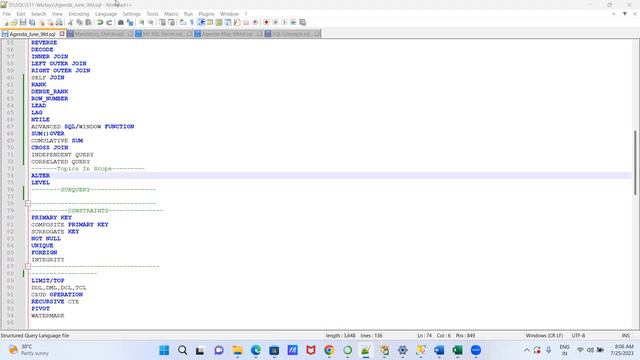Viewport: 640px width, 360px height.
Task: Expand the system tray hidden icons chevron
Action: pos(527,350)
